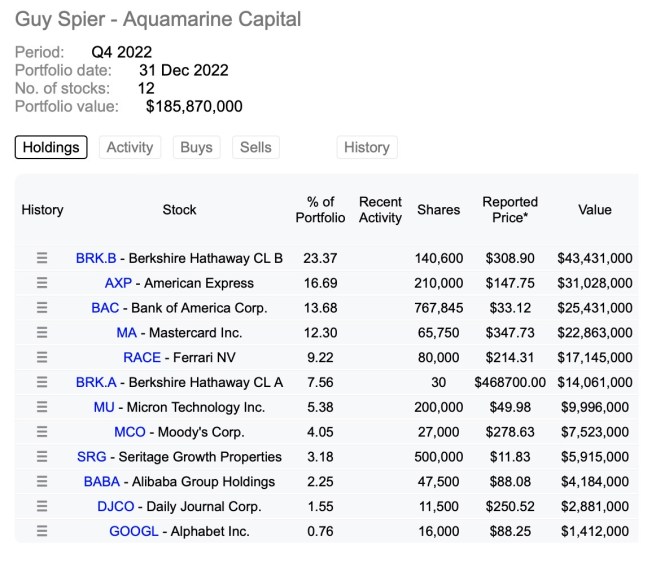Open history icon for Micron Technology
656x563 pixels.
[x=42, y=407]
